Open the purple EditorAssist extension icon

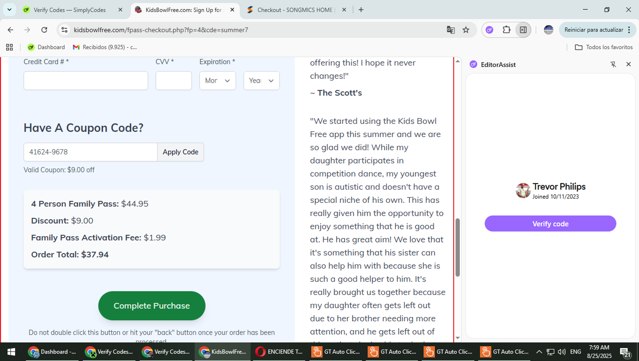pyautogui.click(x=489, y=30)
